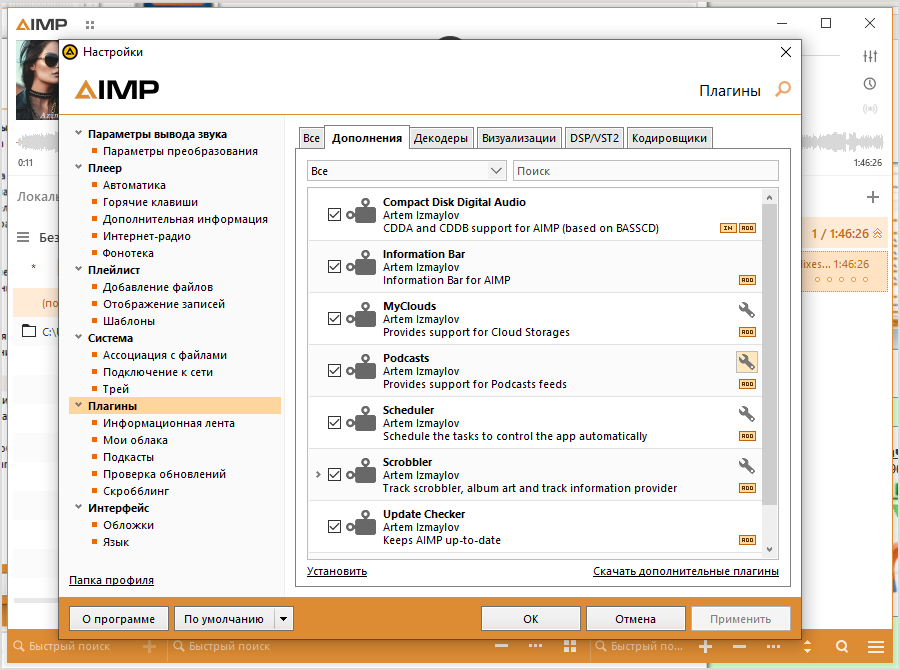Switch to the Декодеры tab
The image size is (900, 670).
[441, 139]
